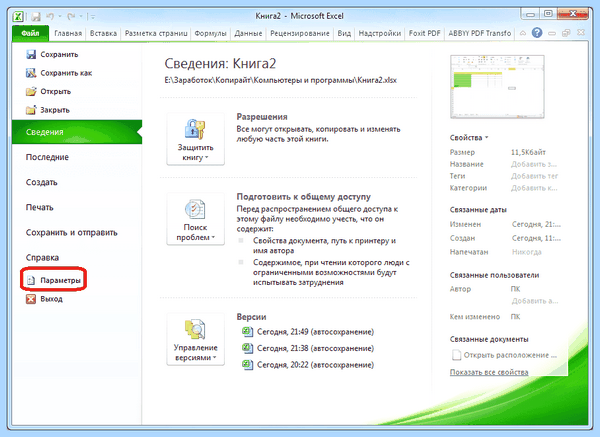Click the Напечатан value Никогда
The height and width of the screenshot is (437, 600).
[x=527, y=252]
